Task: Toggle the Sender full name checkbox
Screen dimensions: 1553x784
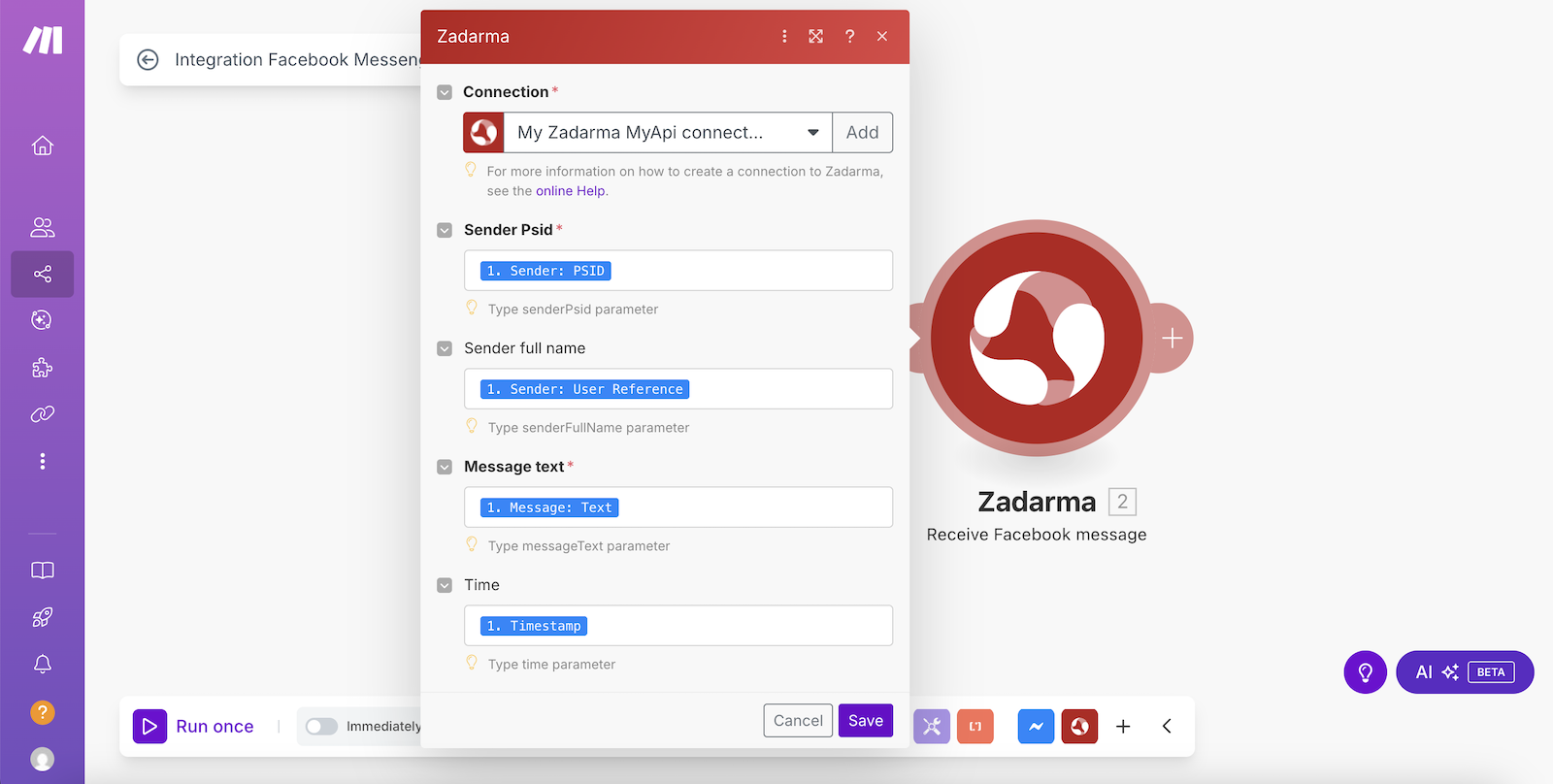Action: click(x=445, y=348)
